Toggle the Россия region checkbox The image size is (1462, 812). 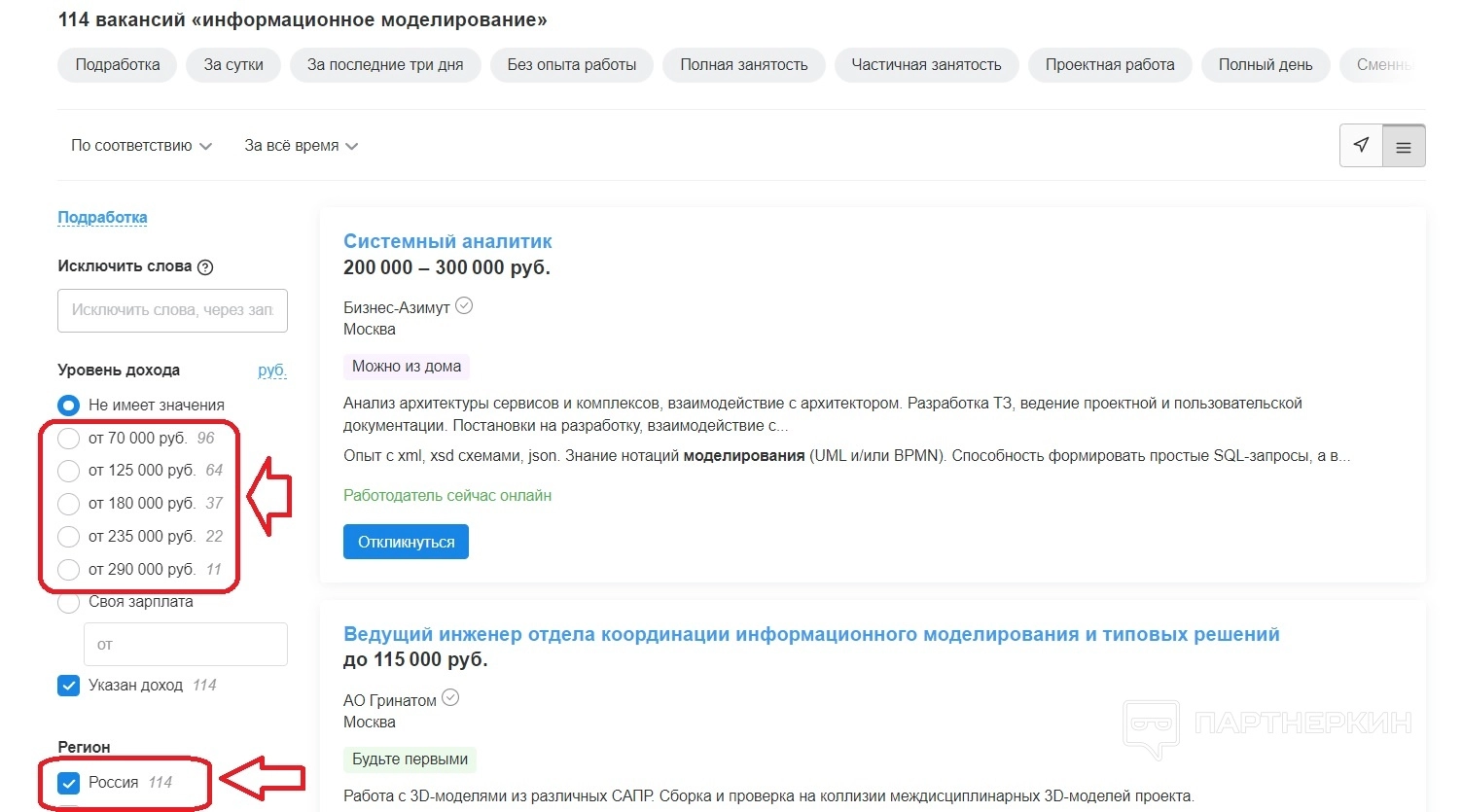[x=69, y=783]
